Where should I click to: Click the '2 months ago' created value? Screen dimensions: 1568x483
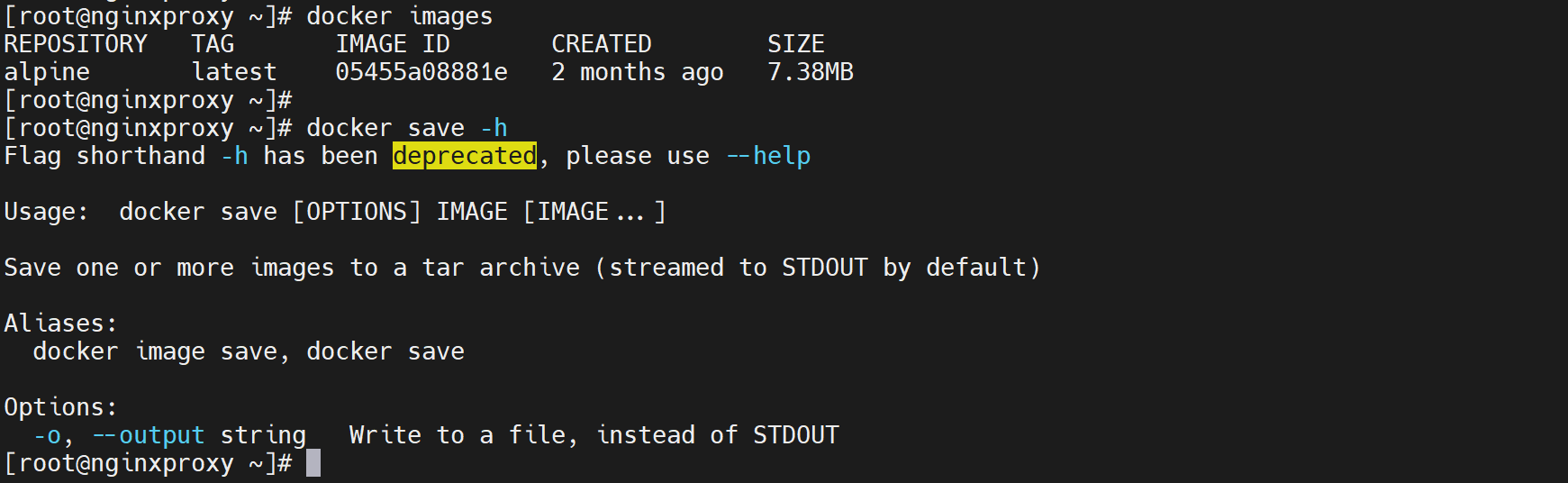[x=638, y=72]
